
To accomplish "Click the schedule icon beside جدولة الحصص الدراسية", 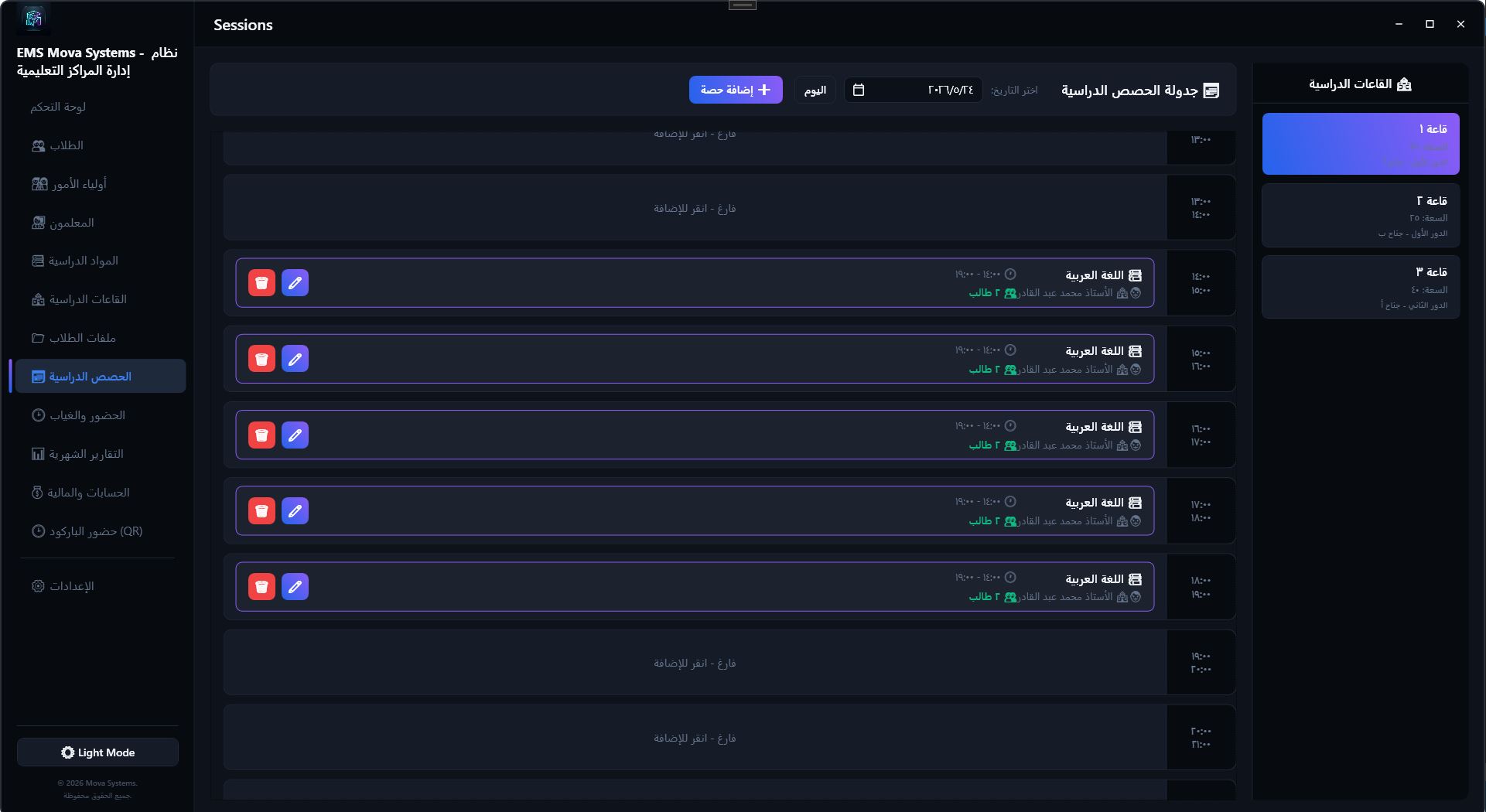I will [1211, 90].
